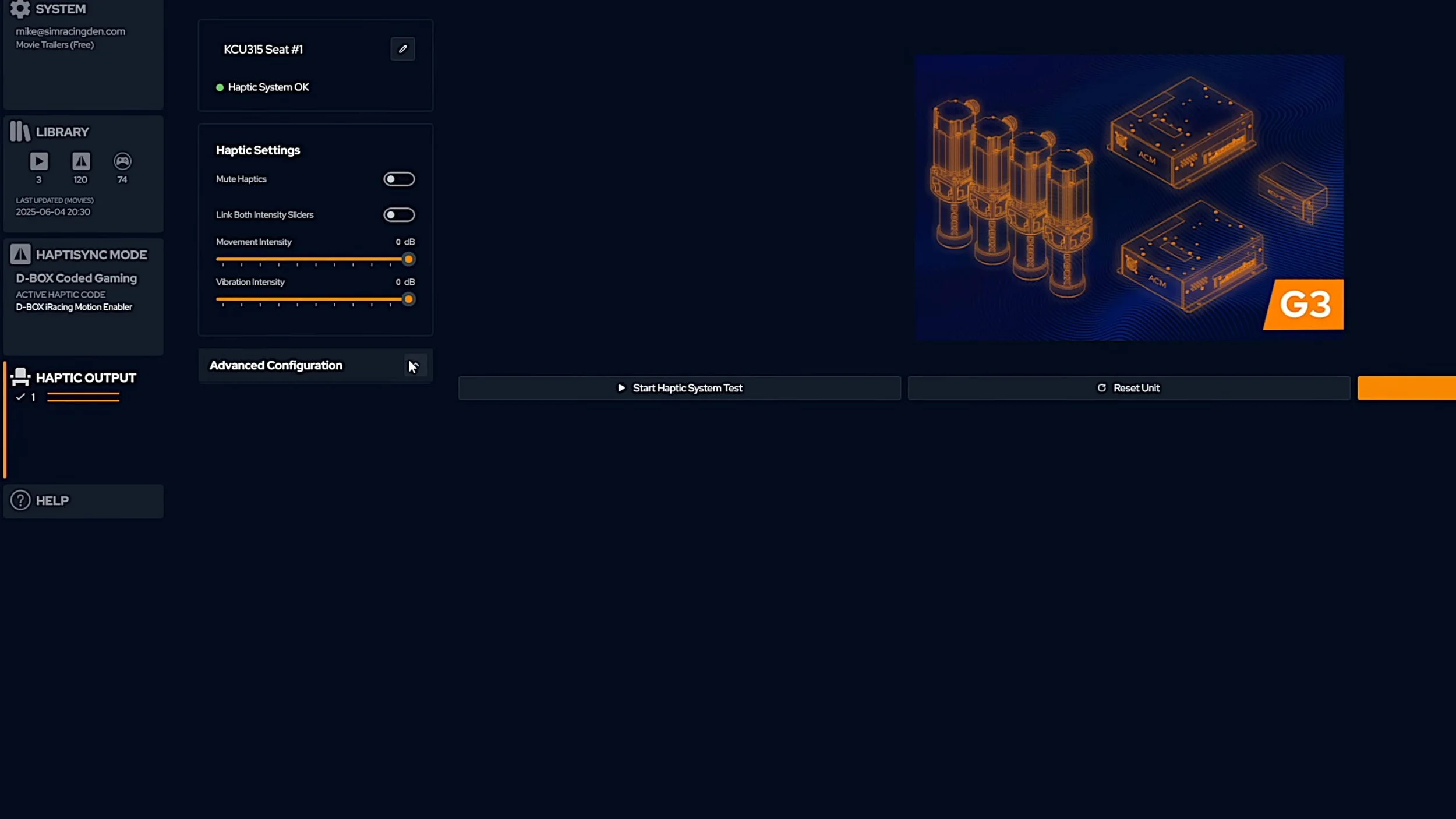This screenshot has height=819, width=1456.
Task: Click the G3 actuator product image
Action: [1129, 197]
